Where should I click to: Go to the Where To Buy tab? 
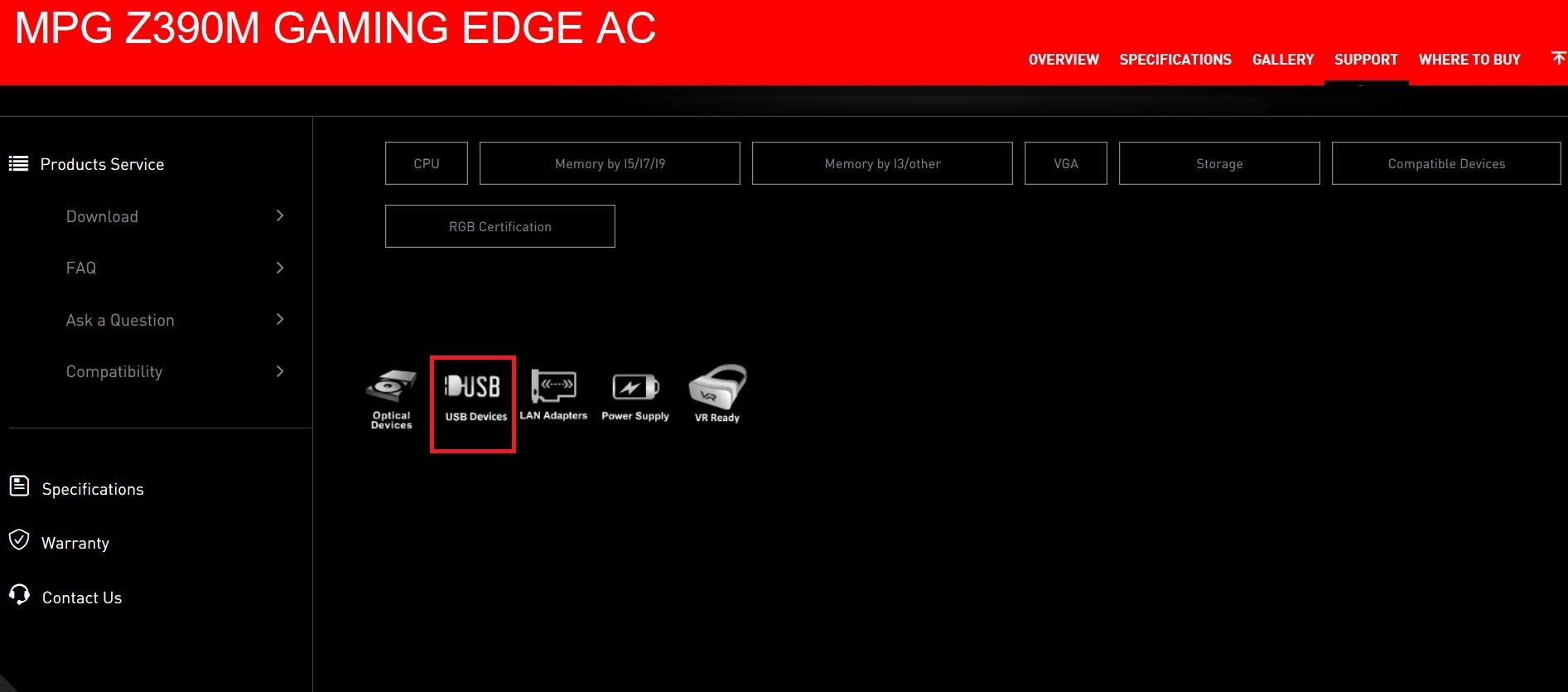point(1469,60)
